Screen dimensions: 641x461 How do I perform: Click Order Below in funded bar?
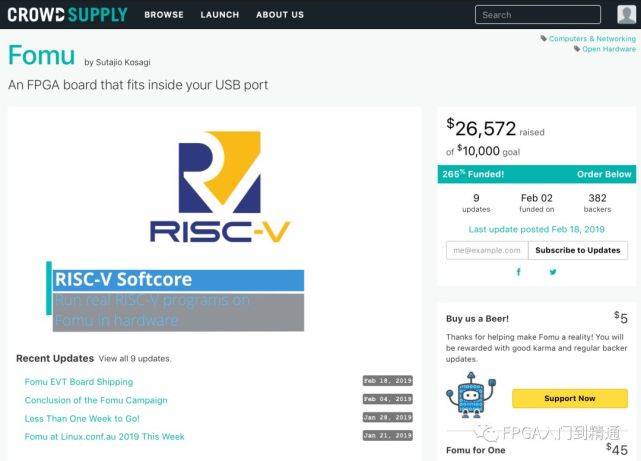(x=604, y=174)
